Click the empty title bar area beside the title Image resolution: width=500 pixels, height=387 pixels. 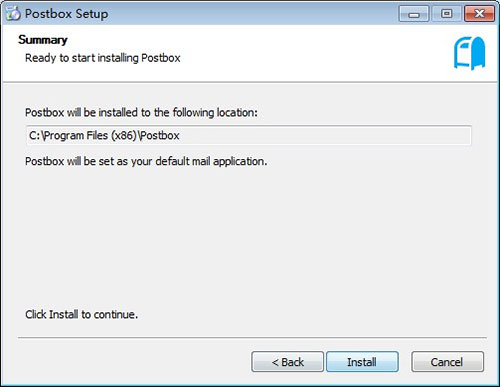pyautogui.click(x=253, y=14)
